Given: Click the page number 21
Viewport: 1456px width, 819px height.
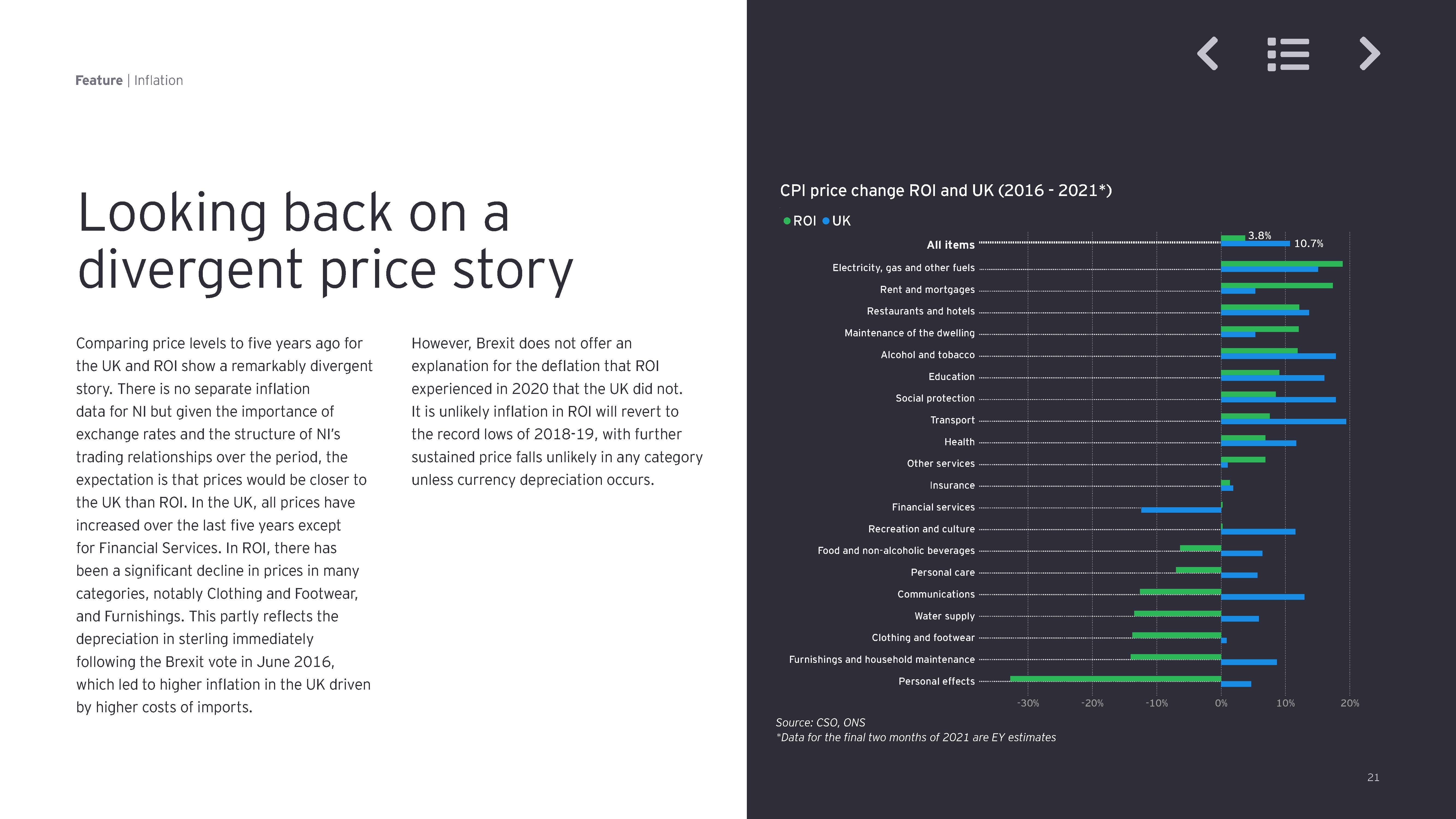Looking at the screenshot, I should 1373,778.
